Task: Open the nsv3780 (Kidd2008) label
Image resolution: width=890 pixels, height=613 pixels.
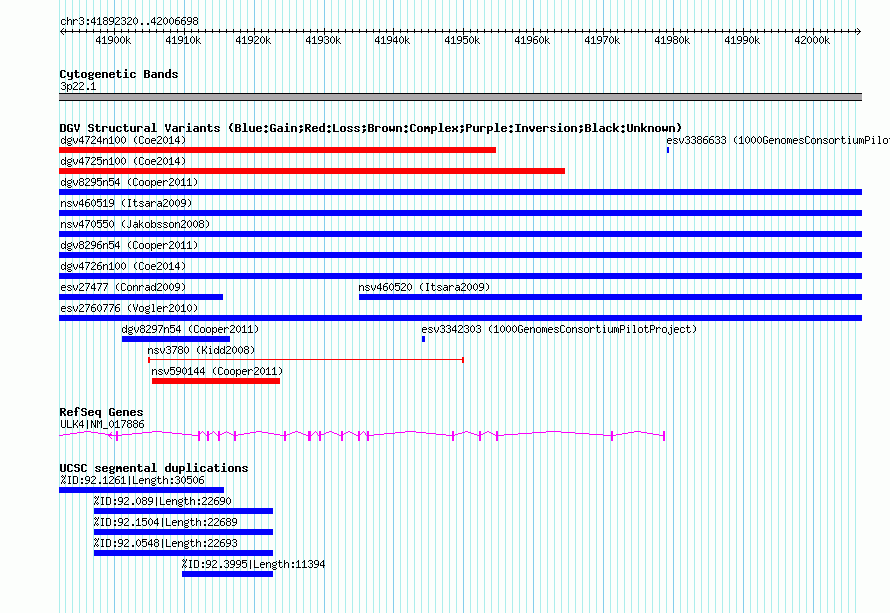Action: tap(201, 350)
